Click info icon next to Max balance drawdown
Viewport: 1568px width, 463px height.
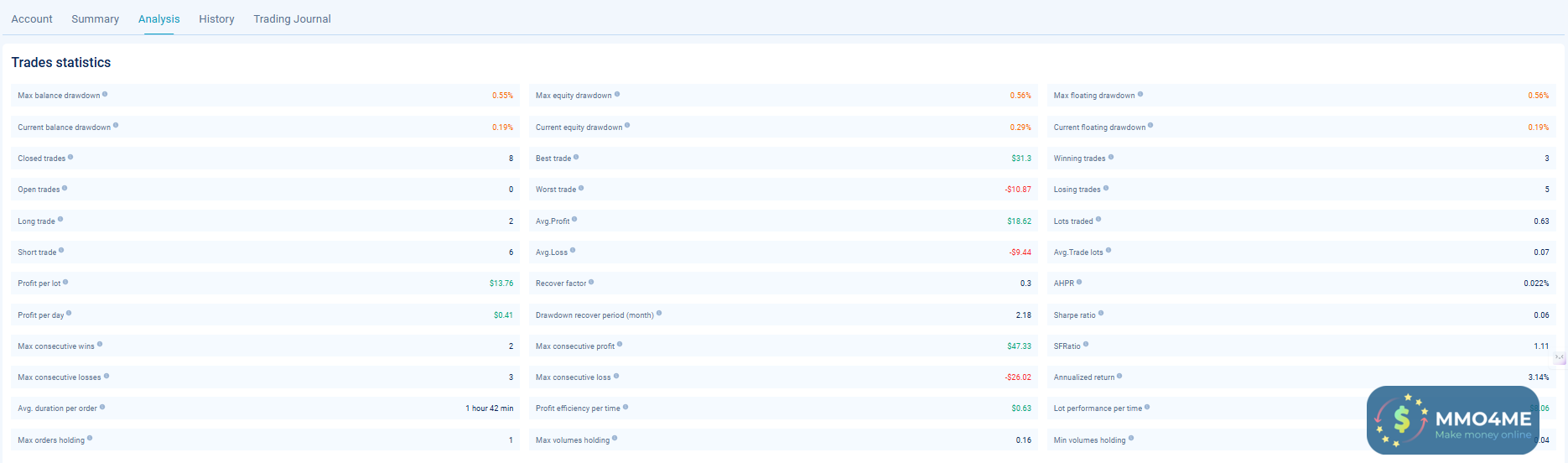[105, 94]
